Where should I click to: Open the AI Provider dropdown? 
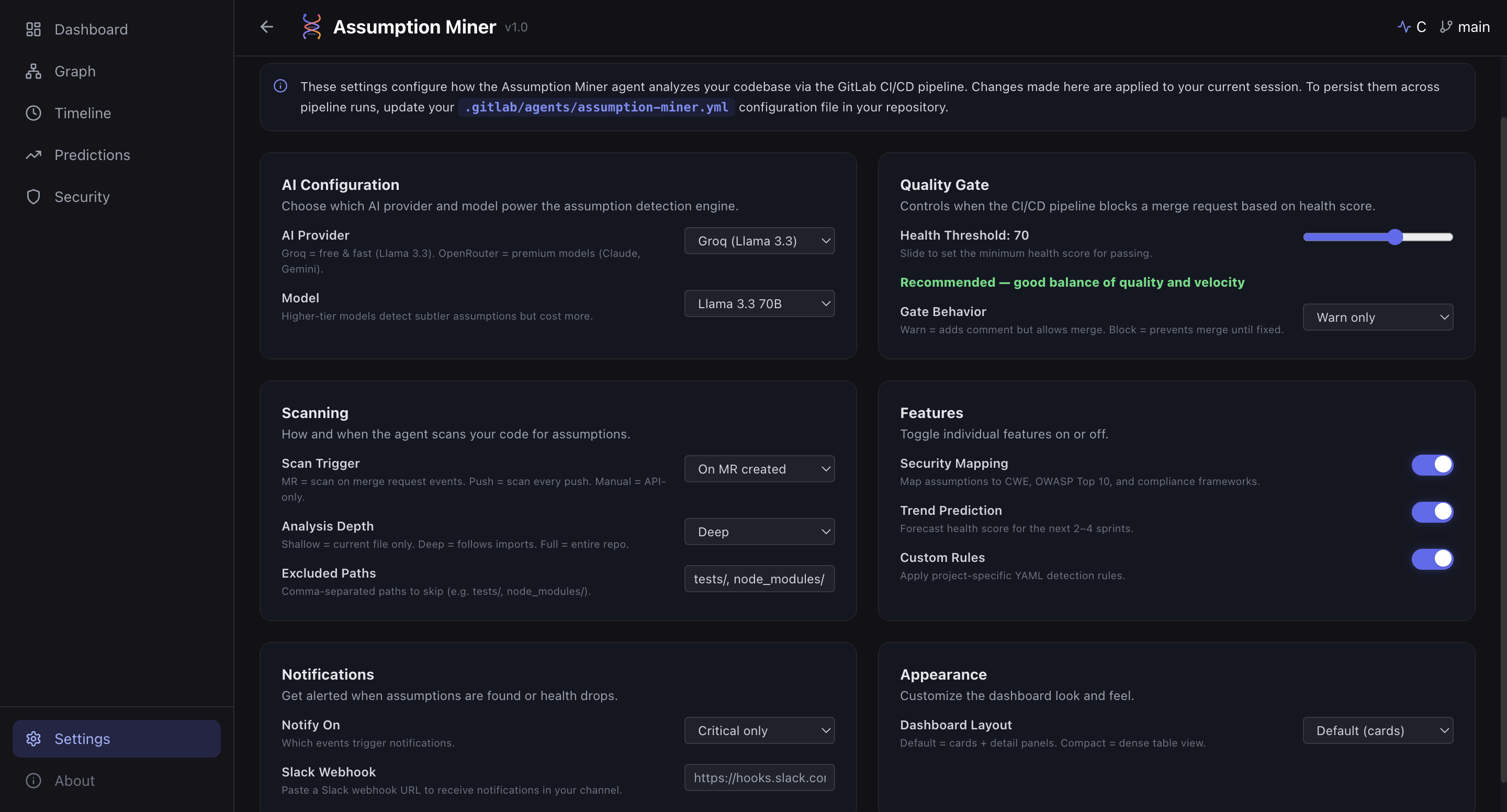(759, 241)
